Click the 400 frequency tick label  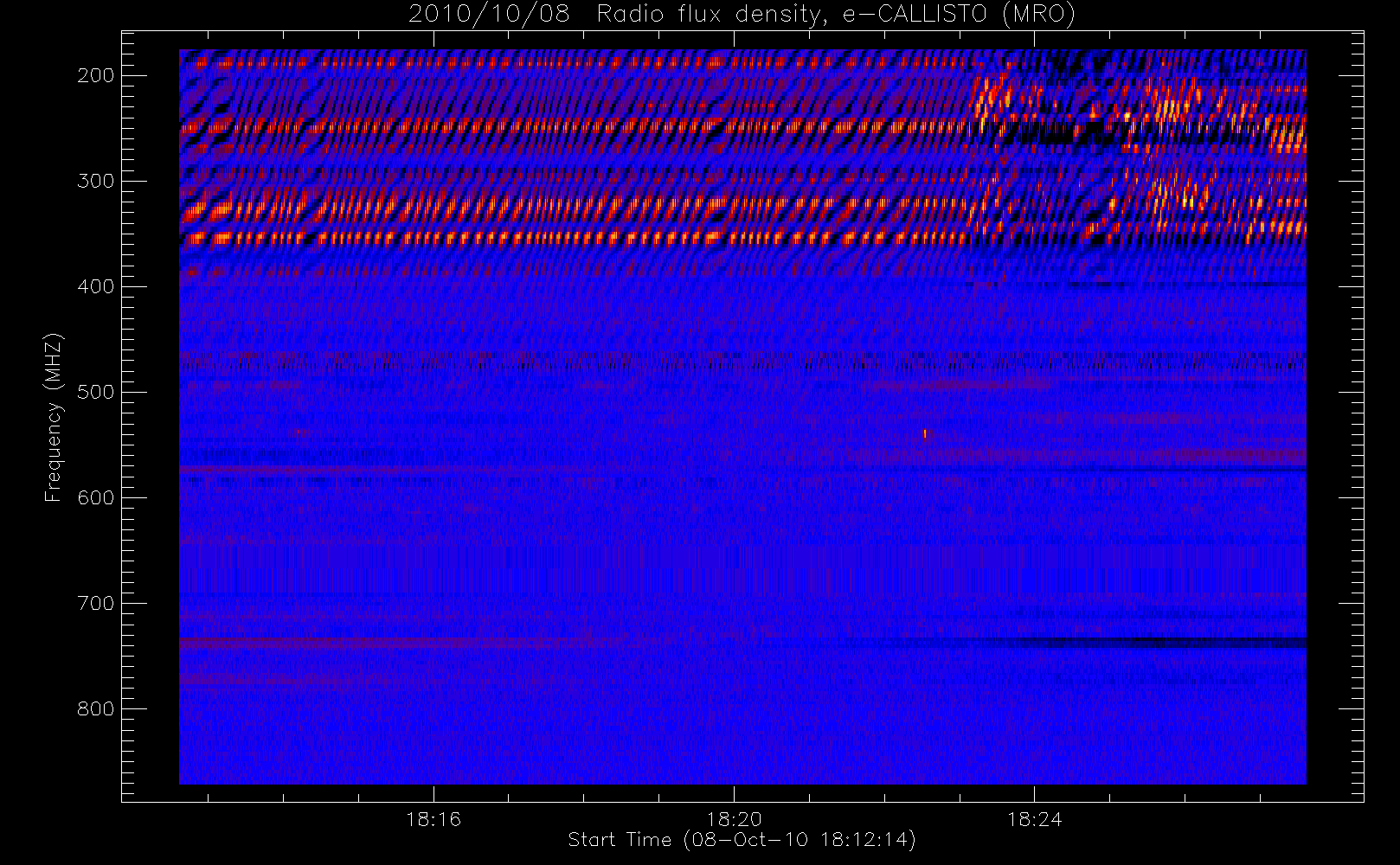pyautogui.click(x=96, y=286)
